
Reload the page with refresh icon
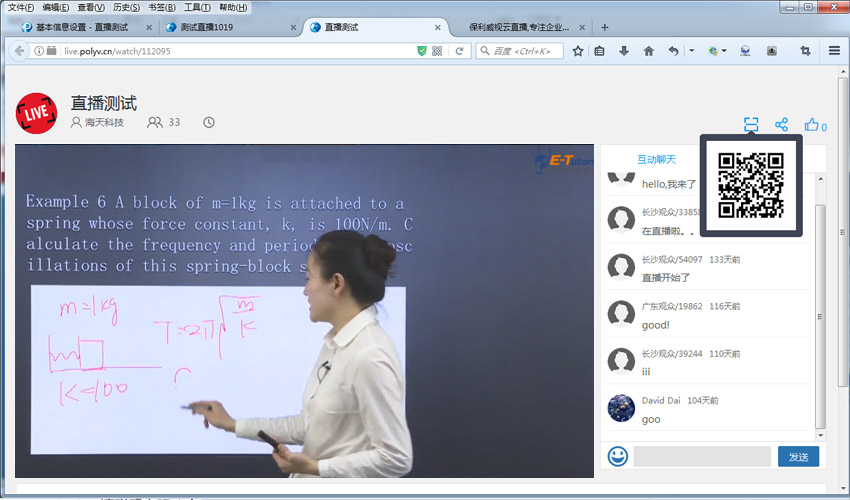(459, 51)
